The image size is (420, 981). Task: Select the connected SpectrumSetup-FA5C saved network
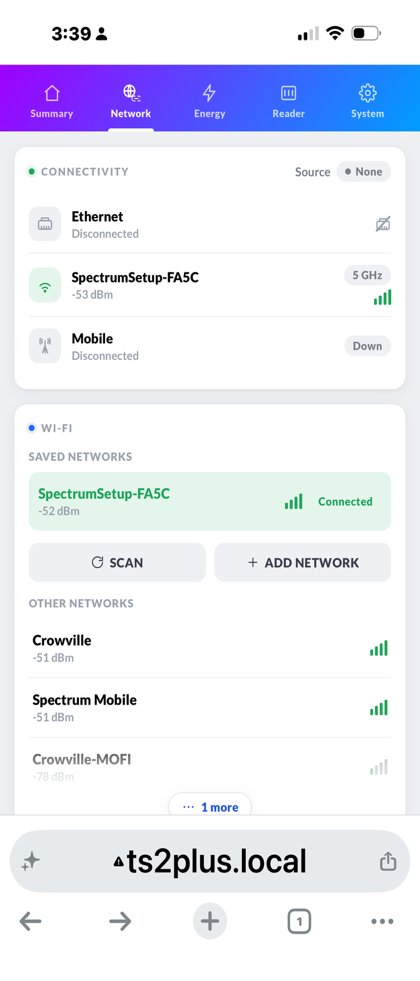tap(210, 501)
